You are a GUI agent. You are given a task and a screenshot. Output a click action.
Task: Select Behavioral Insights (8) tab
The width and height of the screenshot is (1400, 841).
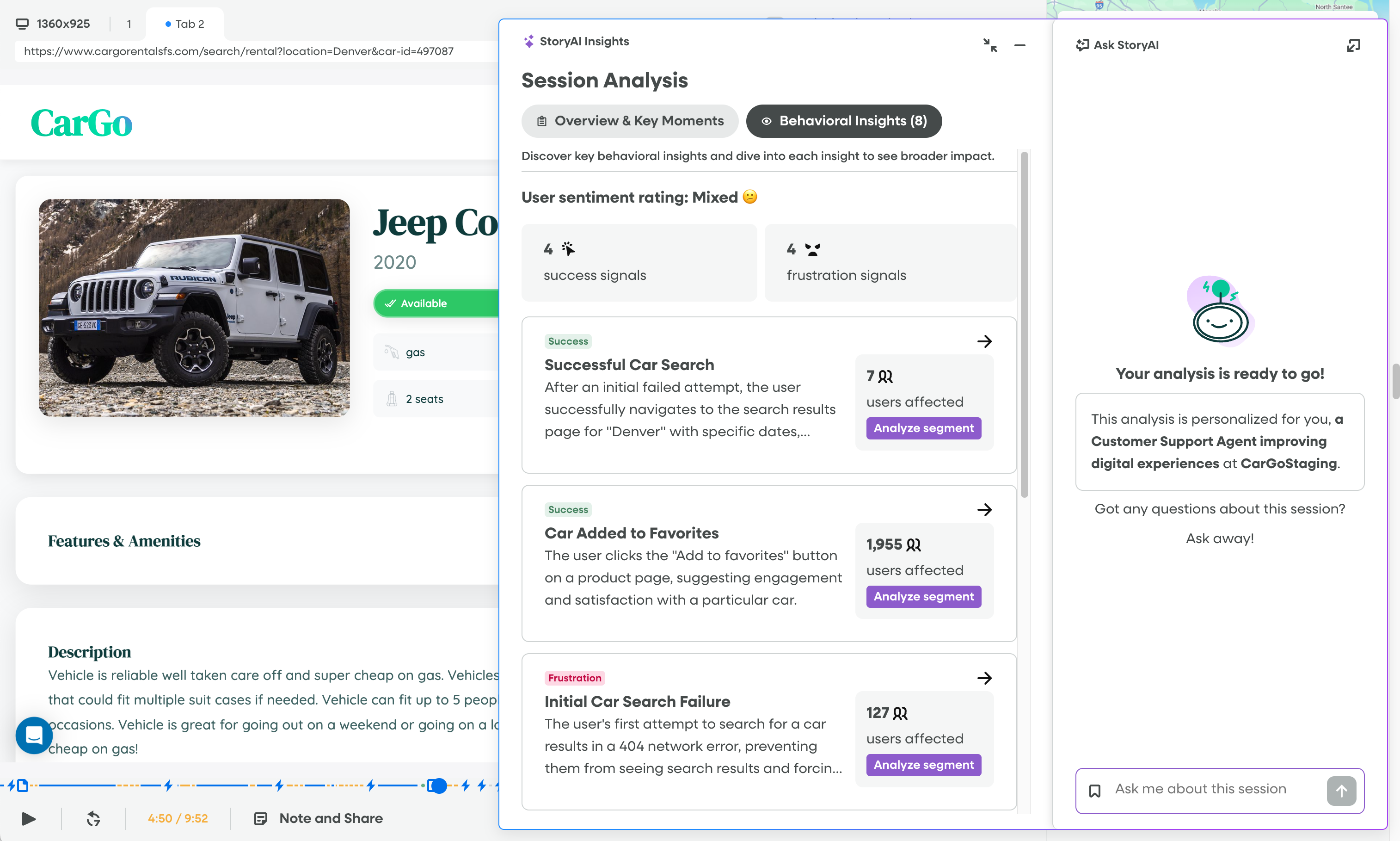[x=843, y=121]
